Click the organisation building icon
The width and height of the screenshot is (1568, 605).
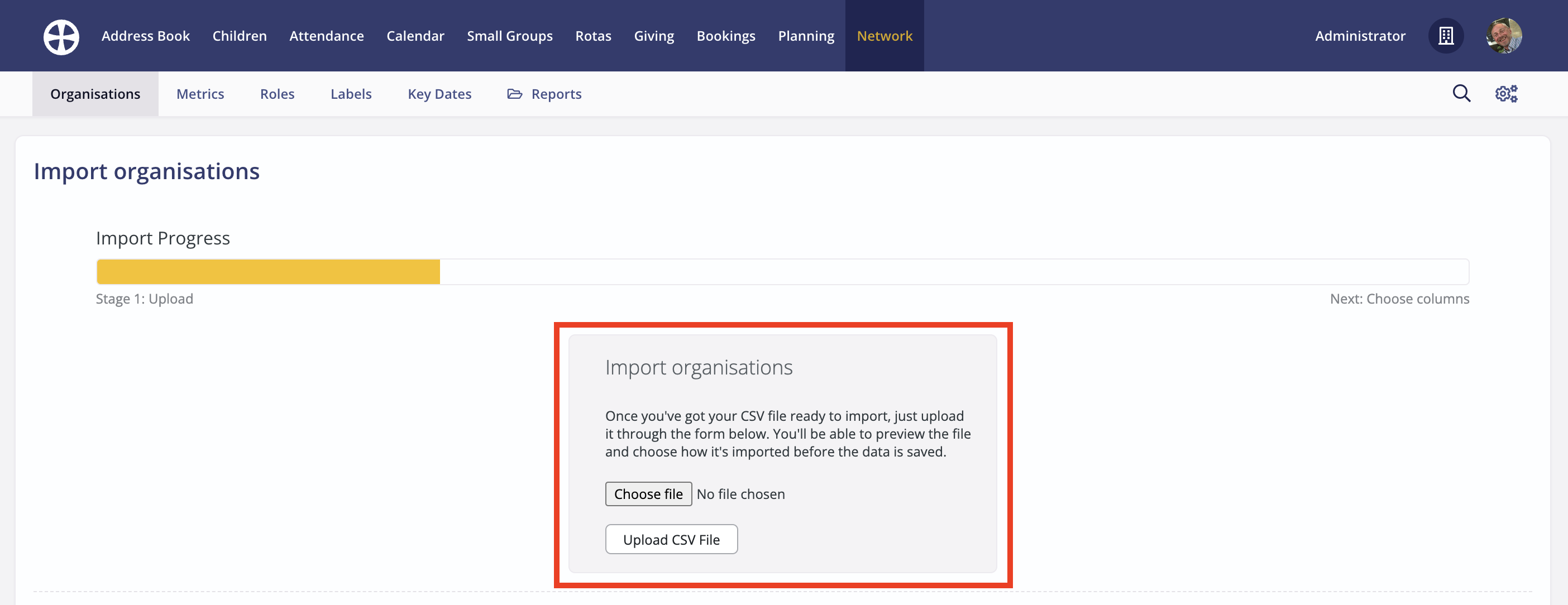[x=1446, y=36]
